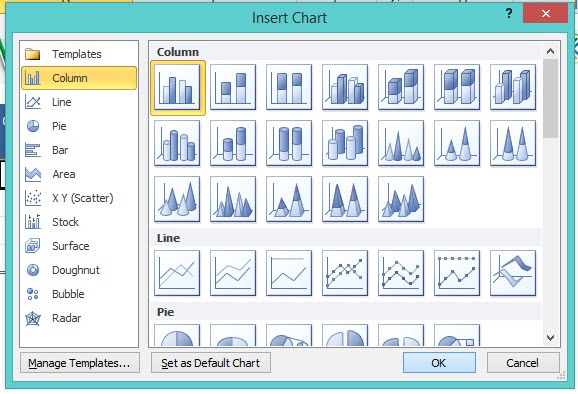
Task: Select the basic Line chart thumbnail
Action: pos(177,273)
